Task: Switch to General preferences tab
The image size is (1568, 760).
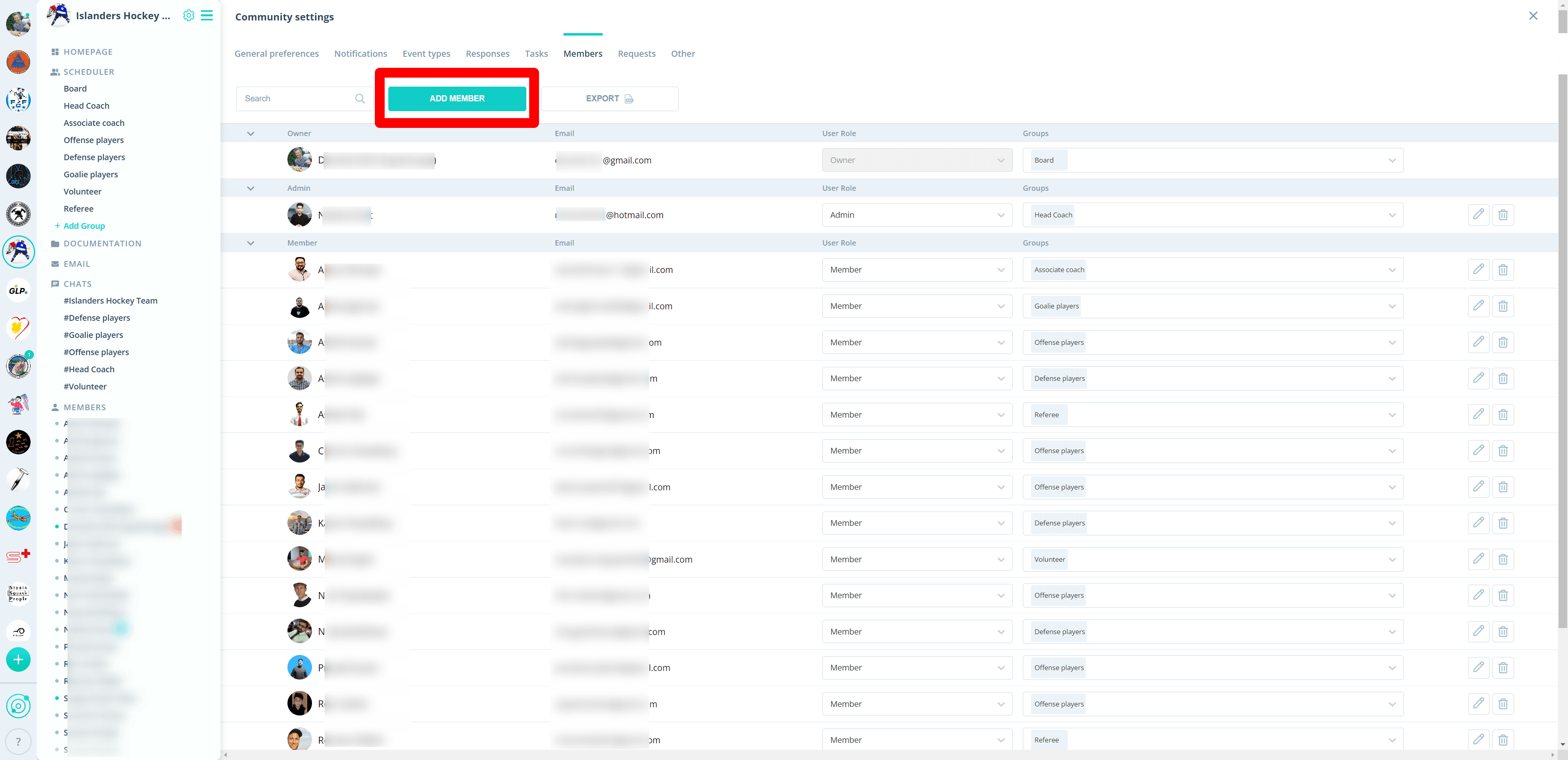Action: 276,54
